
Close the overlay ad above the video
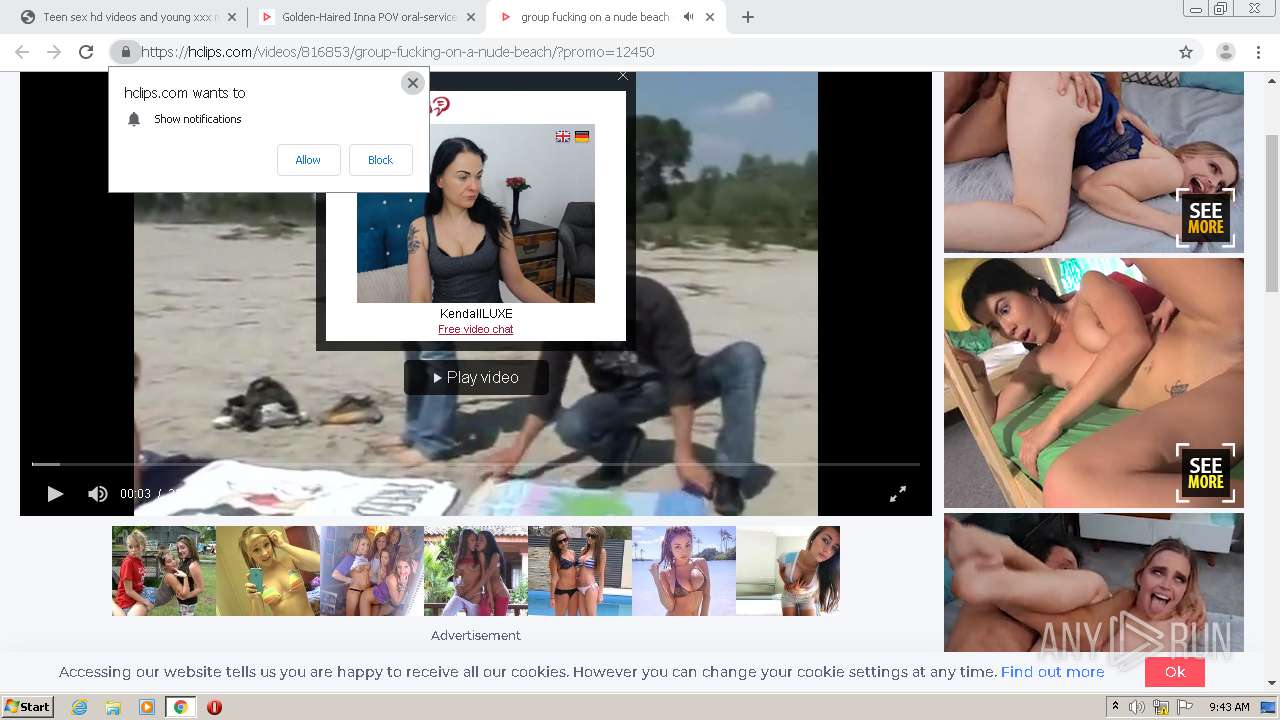coord(623,76)
